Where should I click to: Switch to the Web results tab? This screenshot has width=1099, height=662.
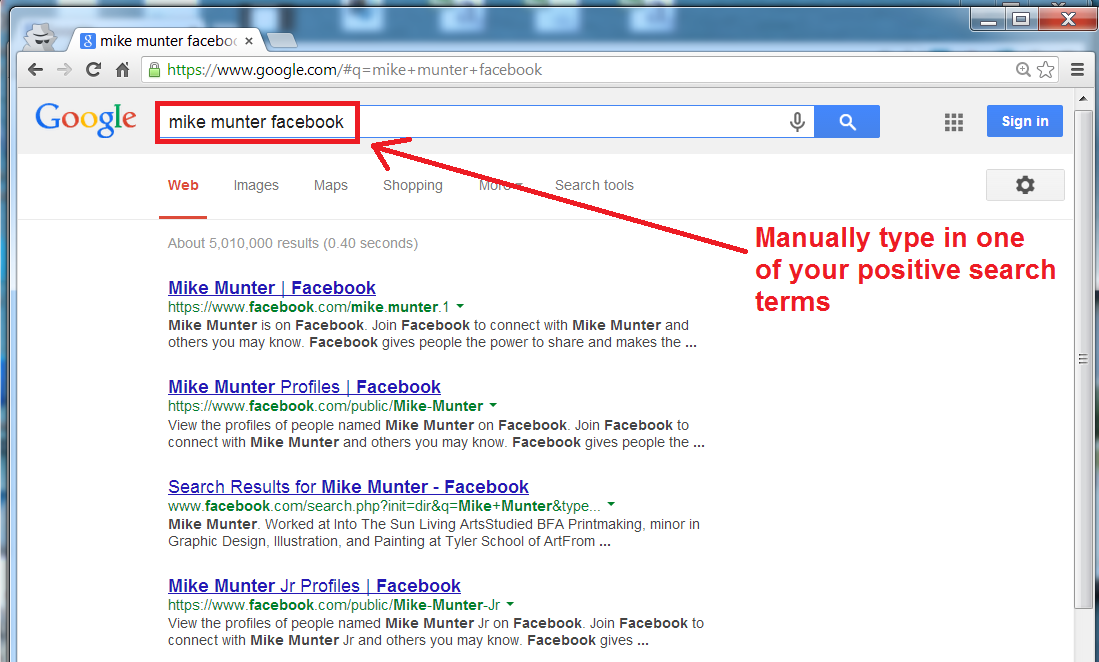tap(183, 185)
